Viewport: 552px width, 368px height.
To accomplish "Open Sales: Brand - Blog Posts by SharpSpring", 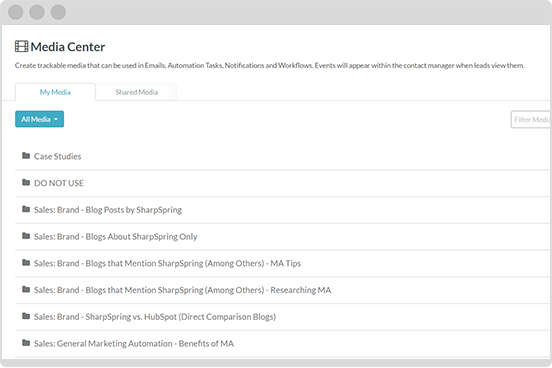I will click(108, 210).
